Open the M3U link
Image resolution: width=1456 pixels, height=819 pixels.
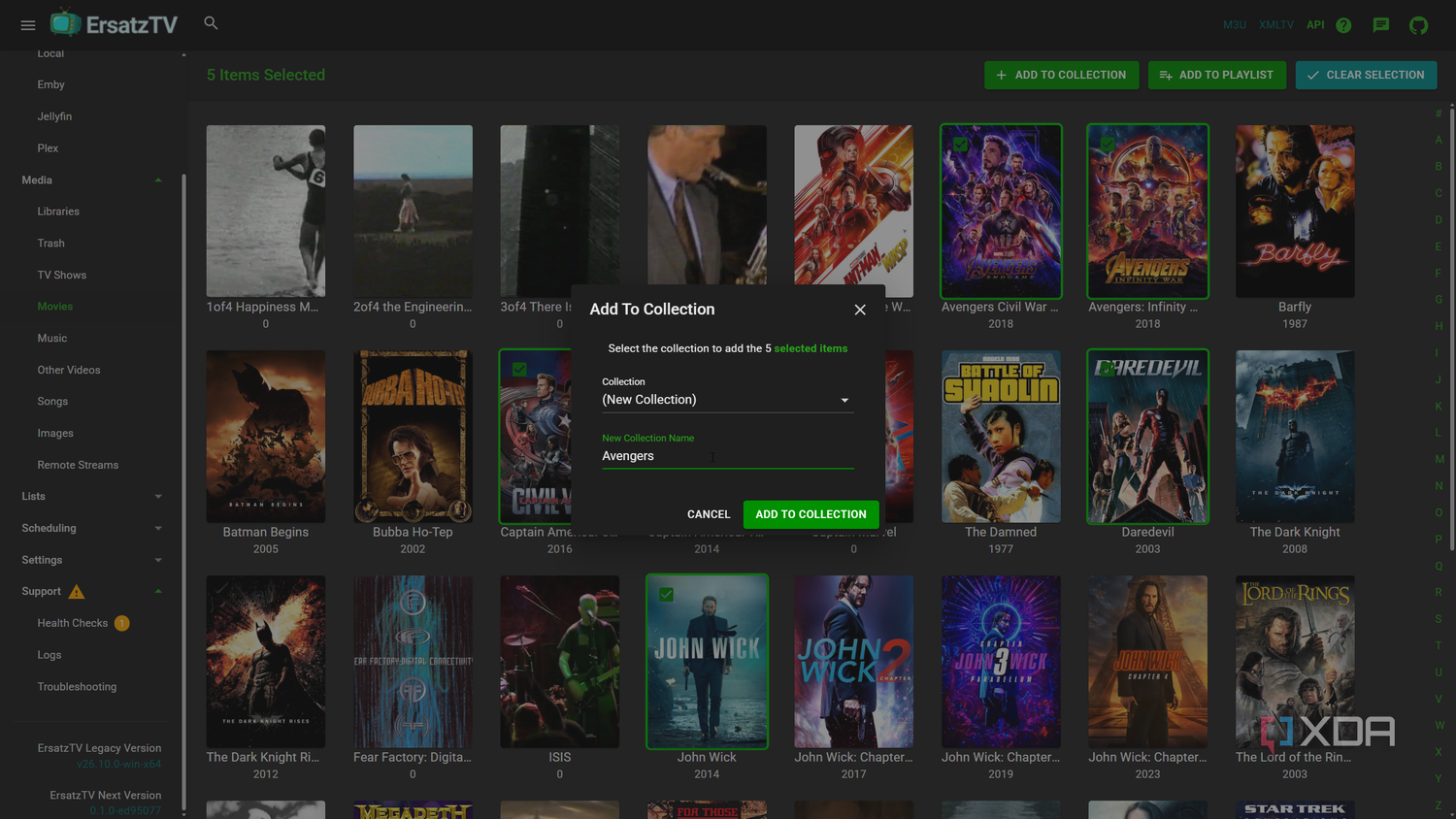(1235, 25)
